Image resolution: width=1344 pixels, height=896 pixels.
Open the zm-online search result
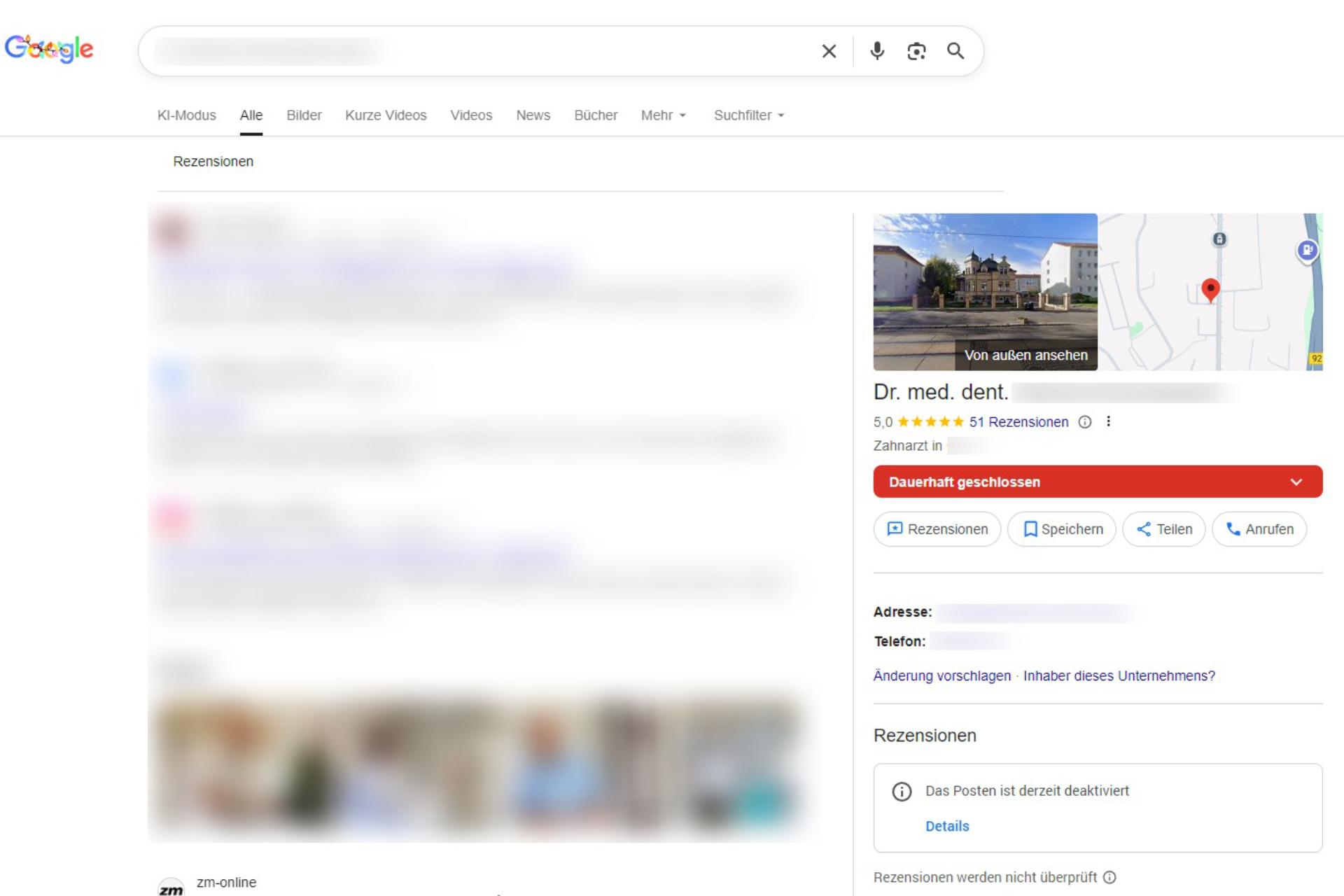(x=226, y=883)
